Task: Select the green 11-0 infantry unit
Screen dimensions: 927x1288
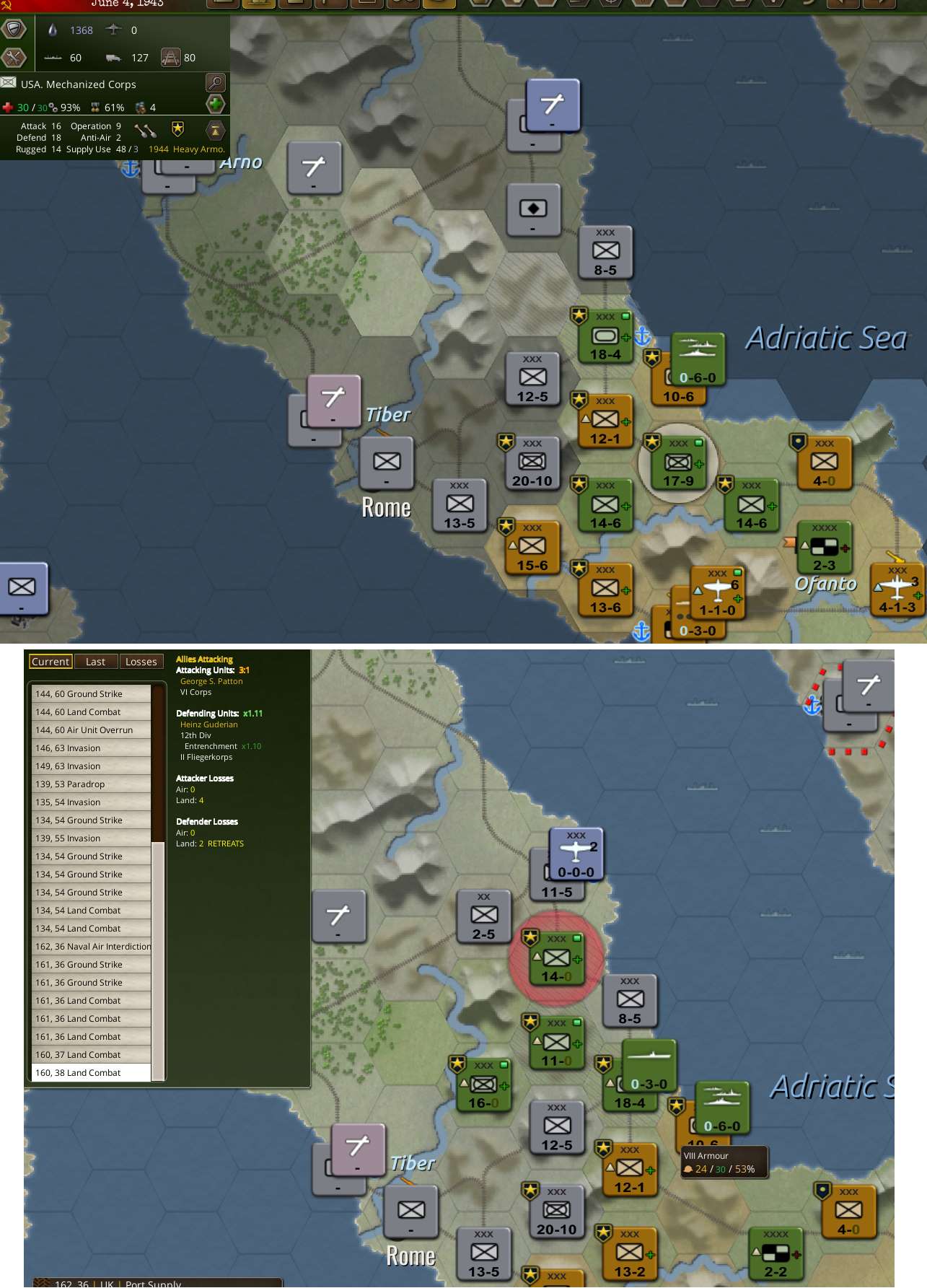Action: point(556,1043)
